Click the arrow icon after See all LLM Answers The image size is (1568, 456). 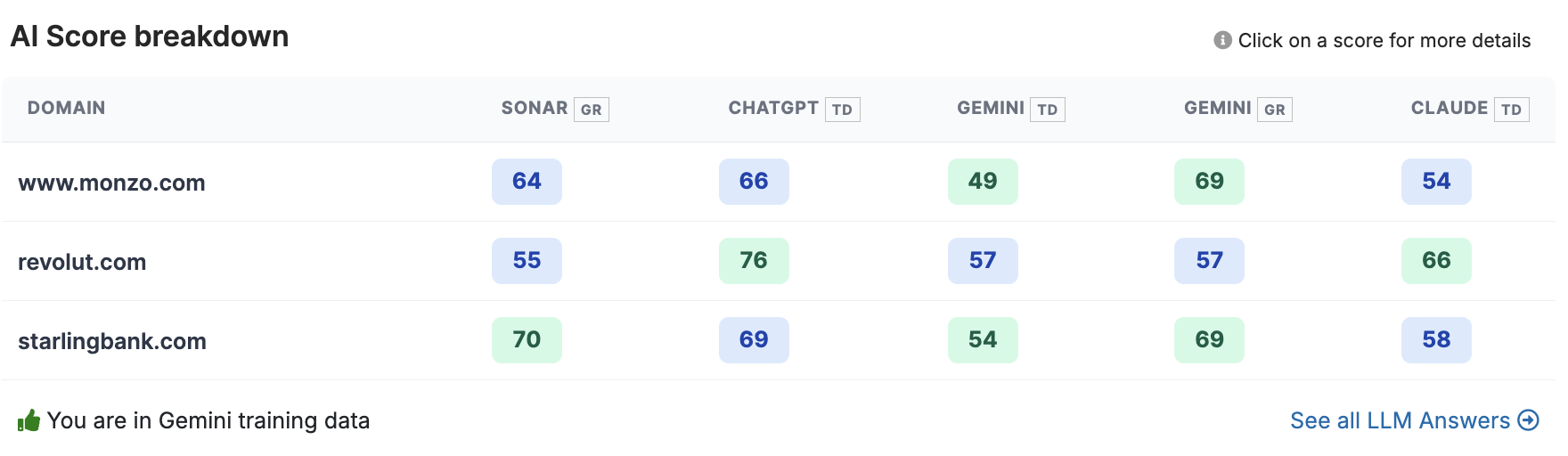[1529, 420]
